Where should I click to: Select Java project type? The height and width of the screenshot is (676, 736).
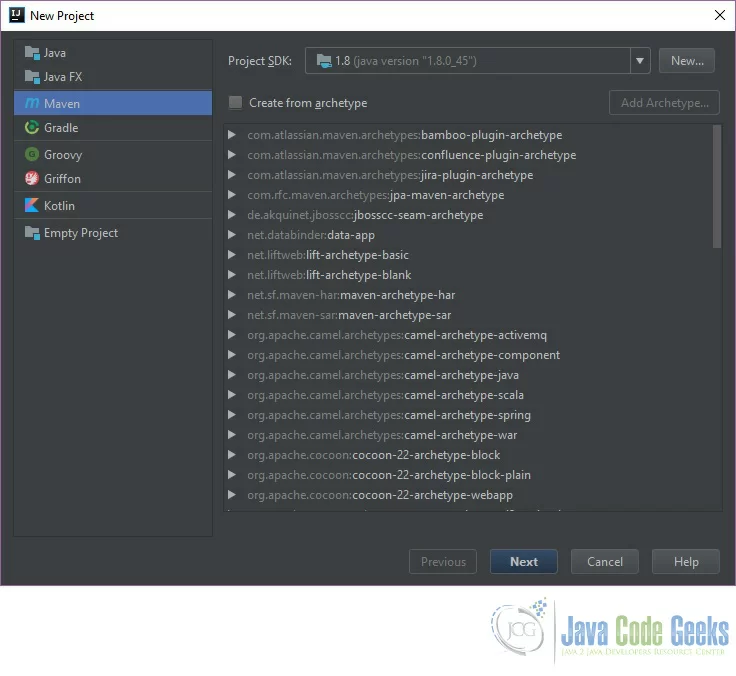(x=113, y=53)
